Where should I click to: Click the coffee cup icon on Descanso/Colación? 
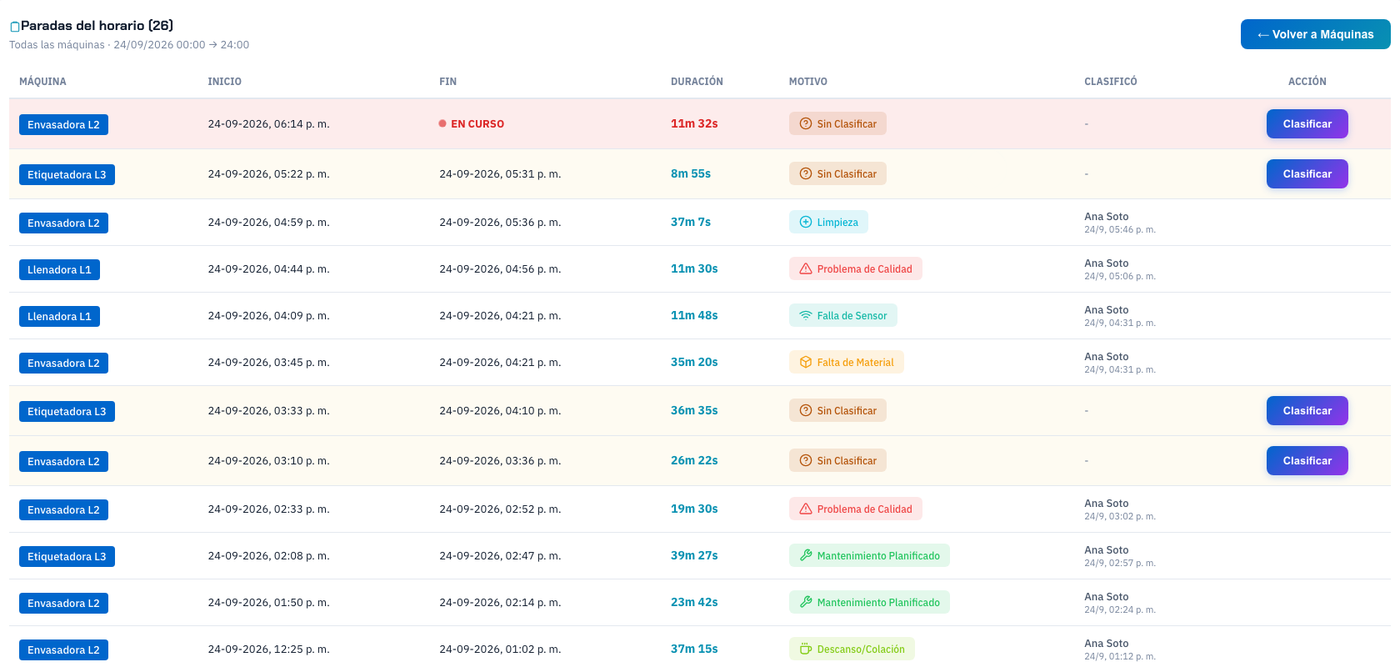[805, 649]
